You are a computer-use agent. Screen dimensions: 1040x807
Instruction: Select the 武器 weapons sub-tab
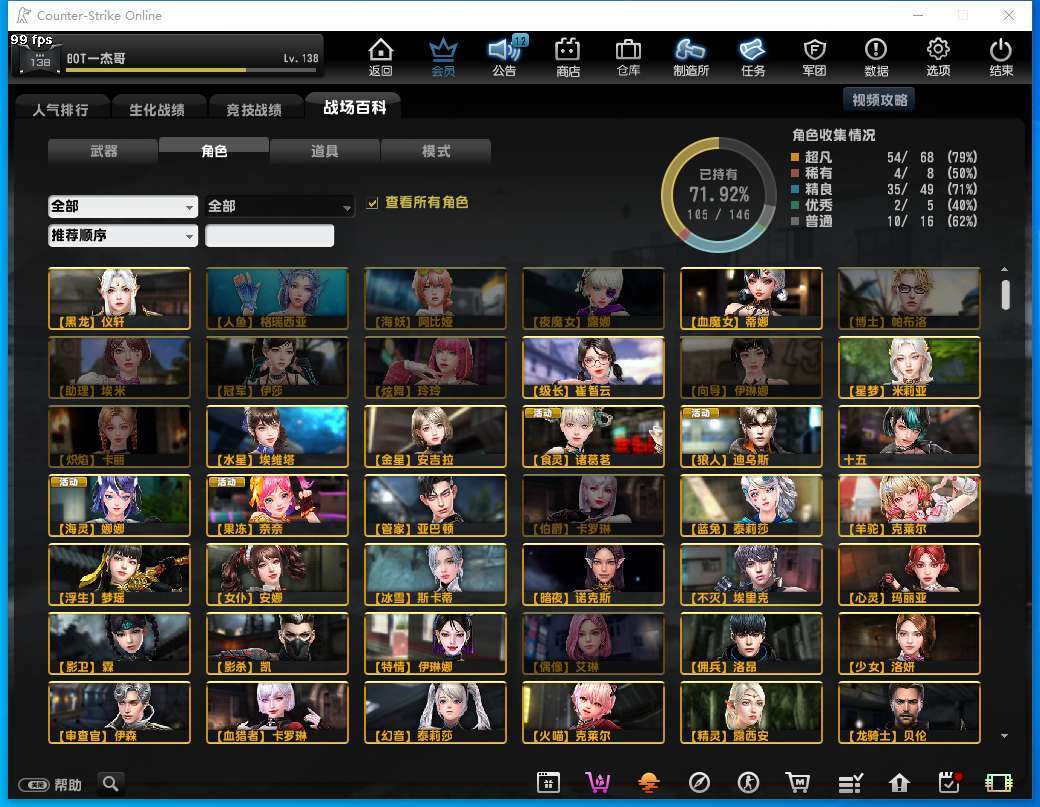(103, 151)
